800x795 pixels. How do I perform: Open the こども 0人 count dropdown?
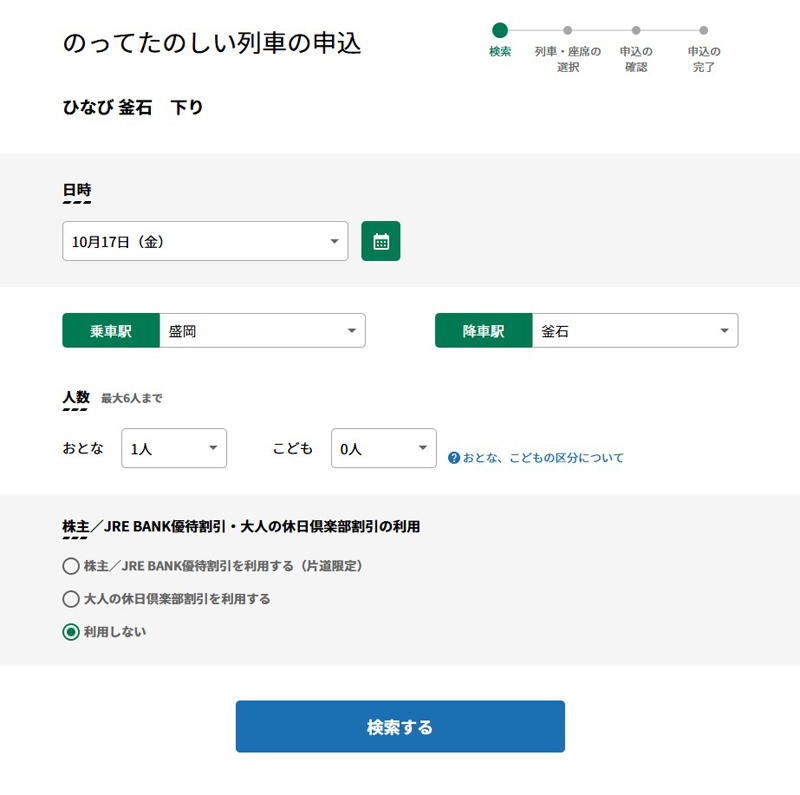pyautogui.click(x=384, y=449)
